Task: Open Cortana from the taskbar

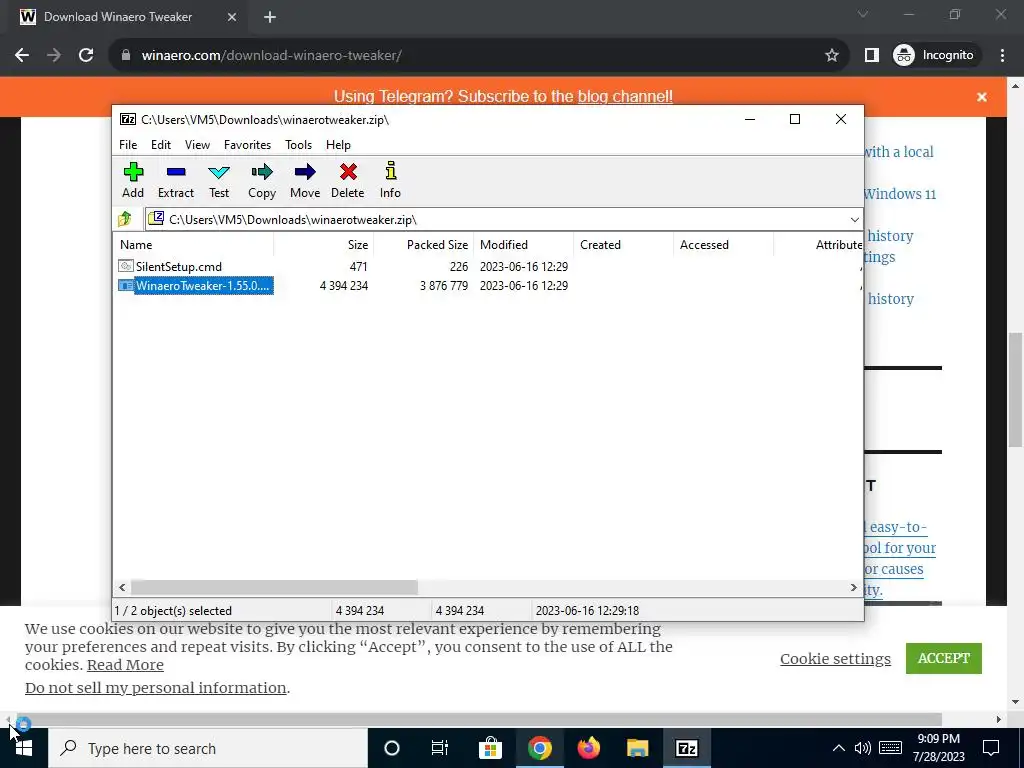Action: (x=391, y=748)
